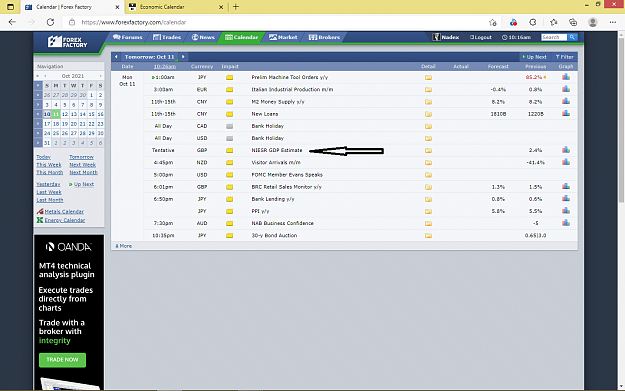Open the Last Month link
625x391 pixels.
(x=49, y=200)
